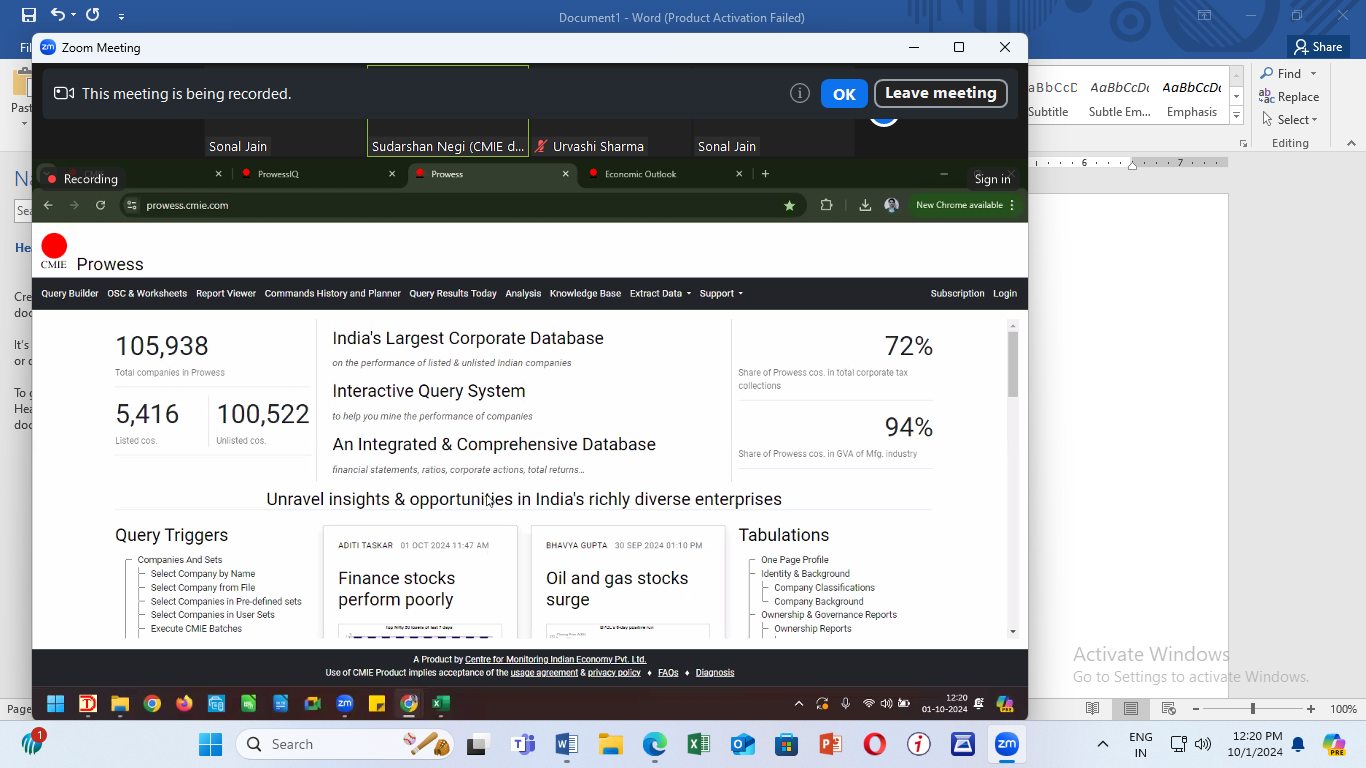1366x768 pixels.
Task: Apply the Emphasis style in Word
Action: click(x=1191, y=98)
